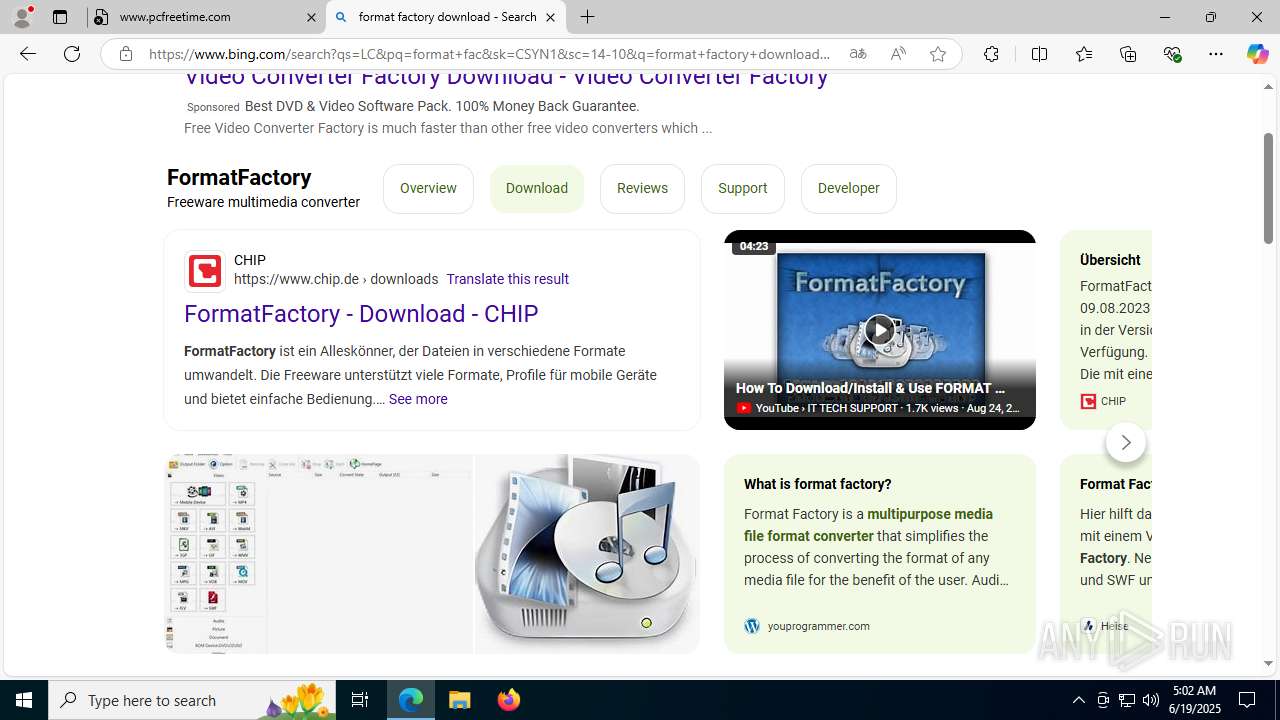Go back to previous page

point(28,54)
